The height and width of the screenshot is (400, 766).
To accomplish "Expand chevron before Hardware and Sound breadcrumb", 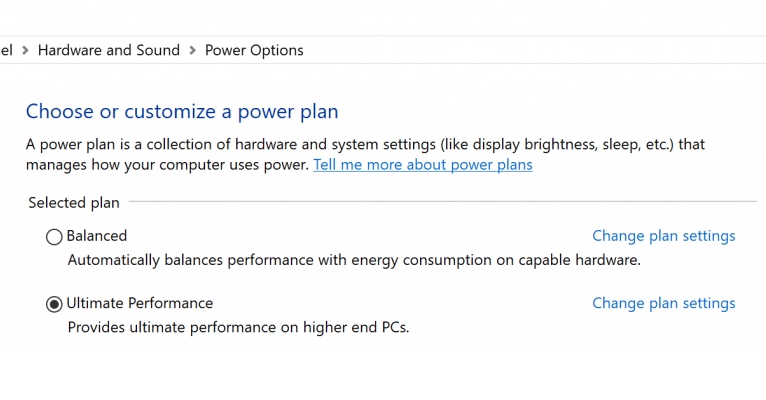I will [26, 50].
